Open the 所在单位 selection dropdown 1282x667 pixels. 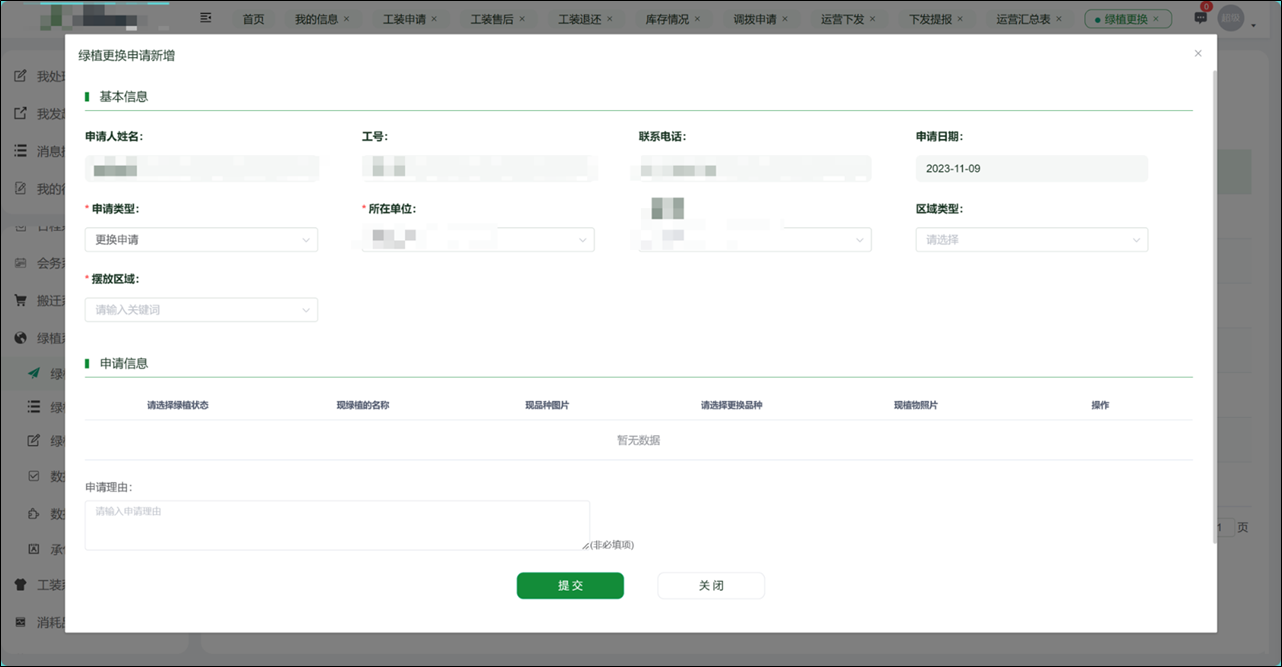coord(478,239)
